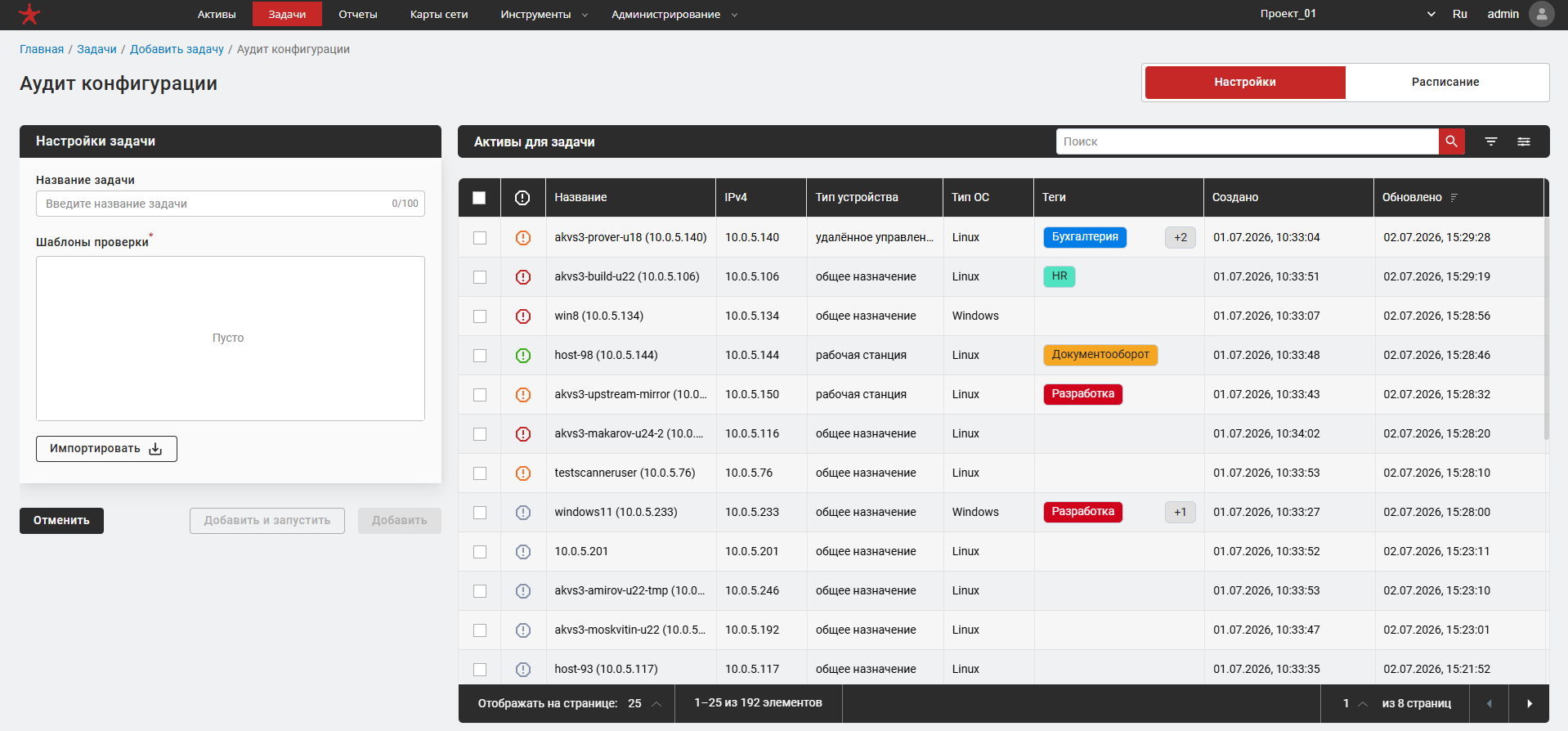Click status icon of windows11 row

click(523, 513)
